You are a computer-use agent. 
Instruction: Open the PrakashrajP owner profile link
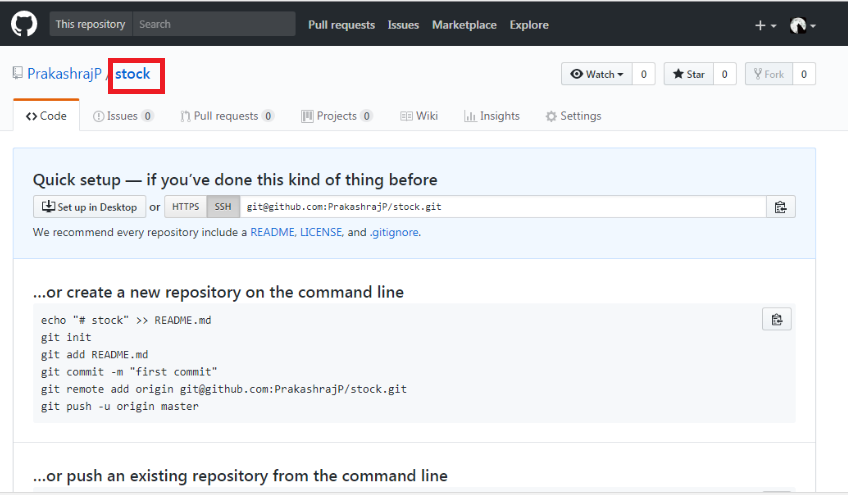pyautogui.click(x=64, y=74)
